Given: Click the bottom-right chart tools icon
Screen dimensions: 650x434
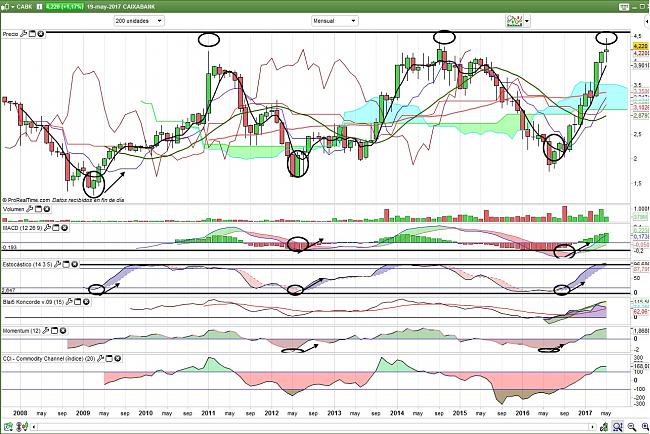Looking at the screenshot, I should pyautogui.click(x=604, y=426).
